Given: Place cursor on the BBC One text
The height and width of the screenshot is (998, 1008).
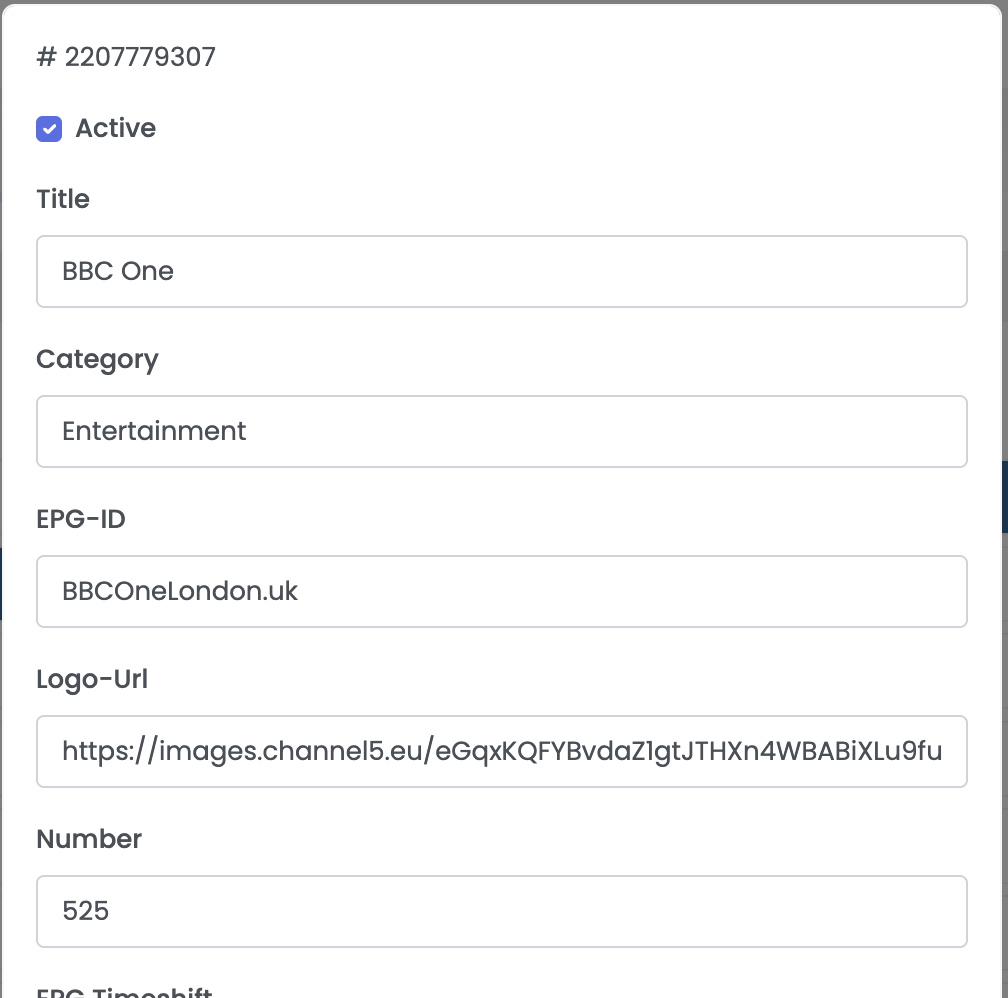Looking at the screenshot, I should 118,271.
